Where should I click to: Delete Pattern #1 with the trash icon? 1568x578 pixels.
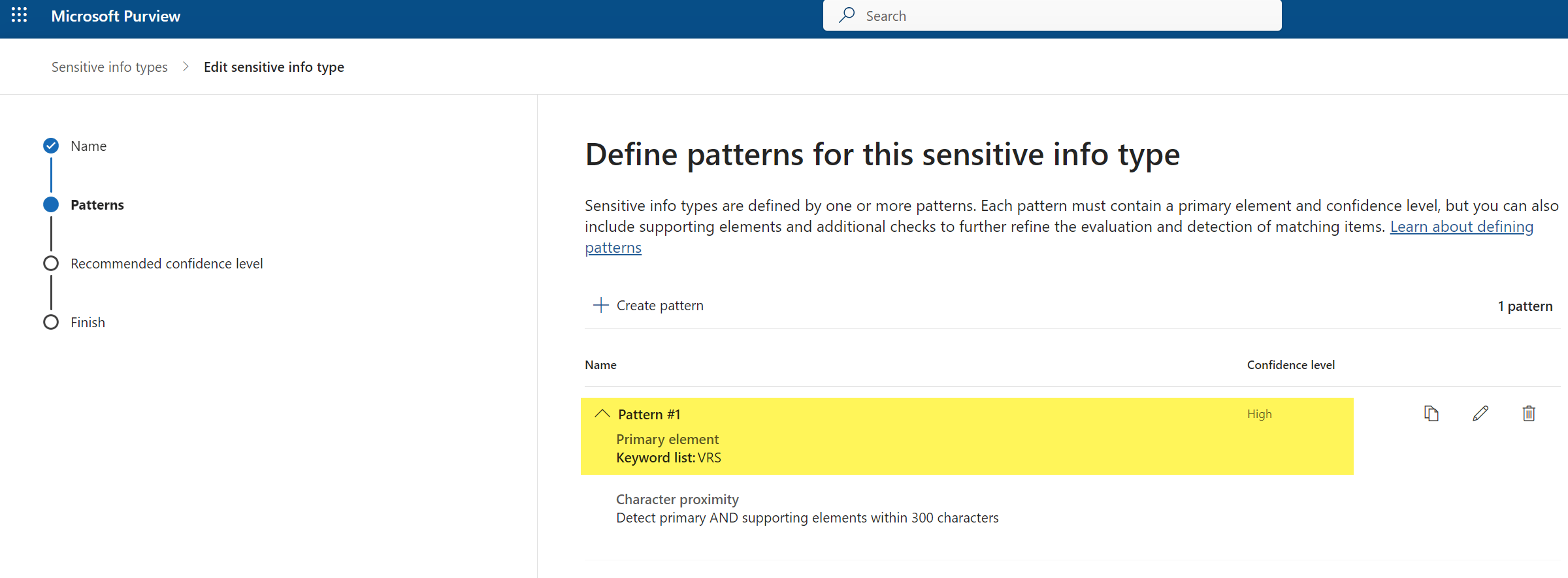click(1529, 413)
